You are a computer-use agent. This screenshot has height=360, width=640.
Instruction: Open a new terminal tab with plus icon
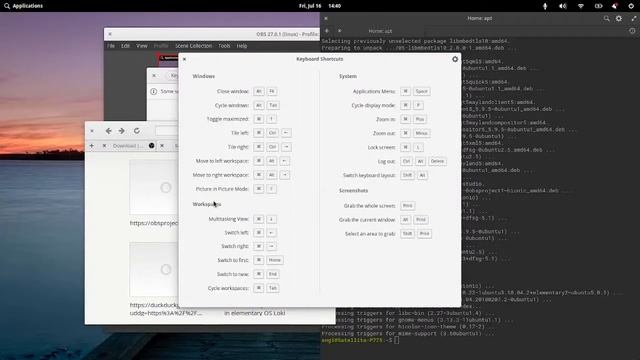pos(327,31)
